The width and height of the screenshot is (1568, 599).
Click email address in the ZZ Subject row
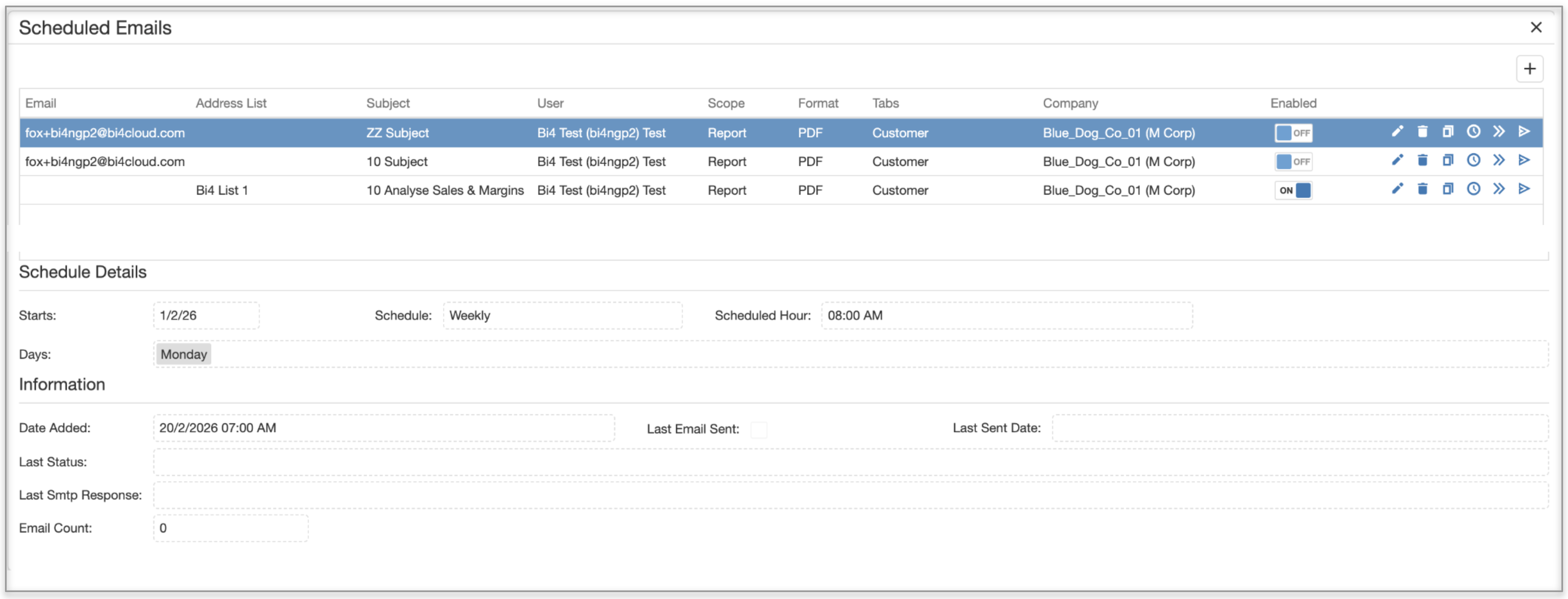(105, 133)
